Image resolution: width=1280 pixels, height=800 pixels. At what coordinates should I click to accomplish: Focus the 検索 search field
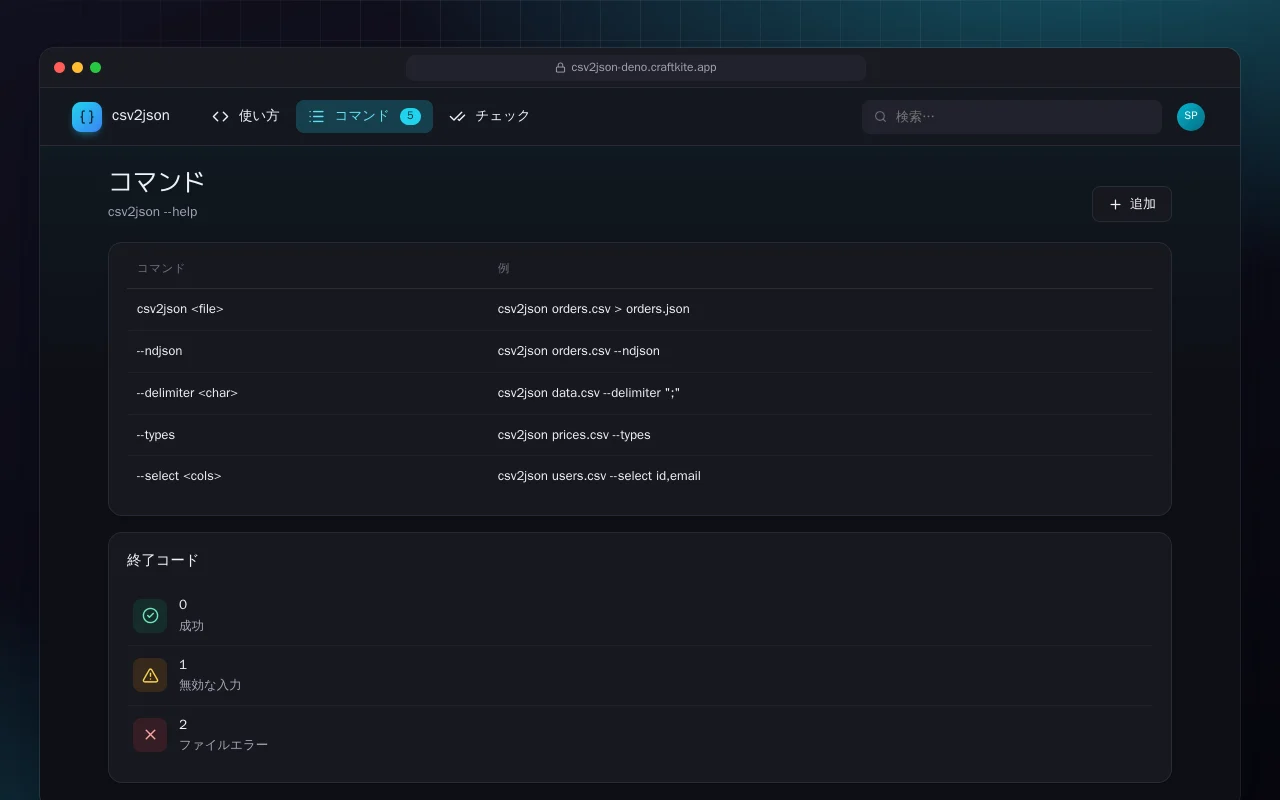click(1012, 117)
